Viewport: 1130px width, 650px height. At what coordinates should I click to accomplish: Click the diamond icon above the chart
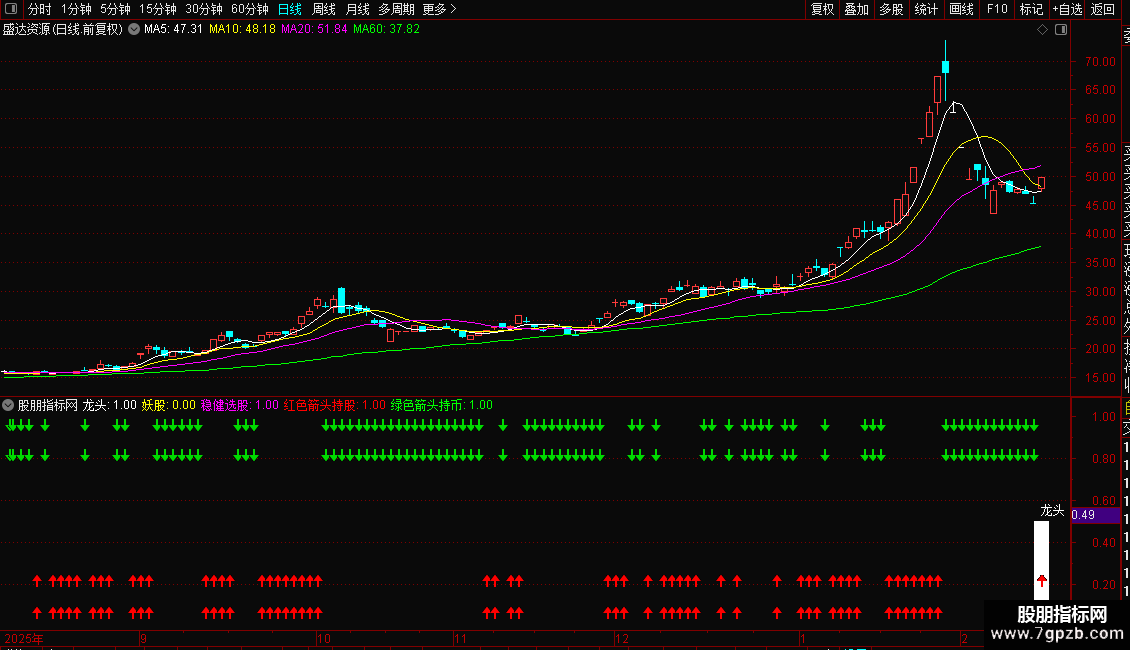click(1042, 30)
